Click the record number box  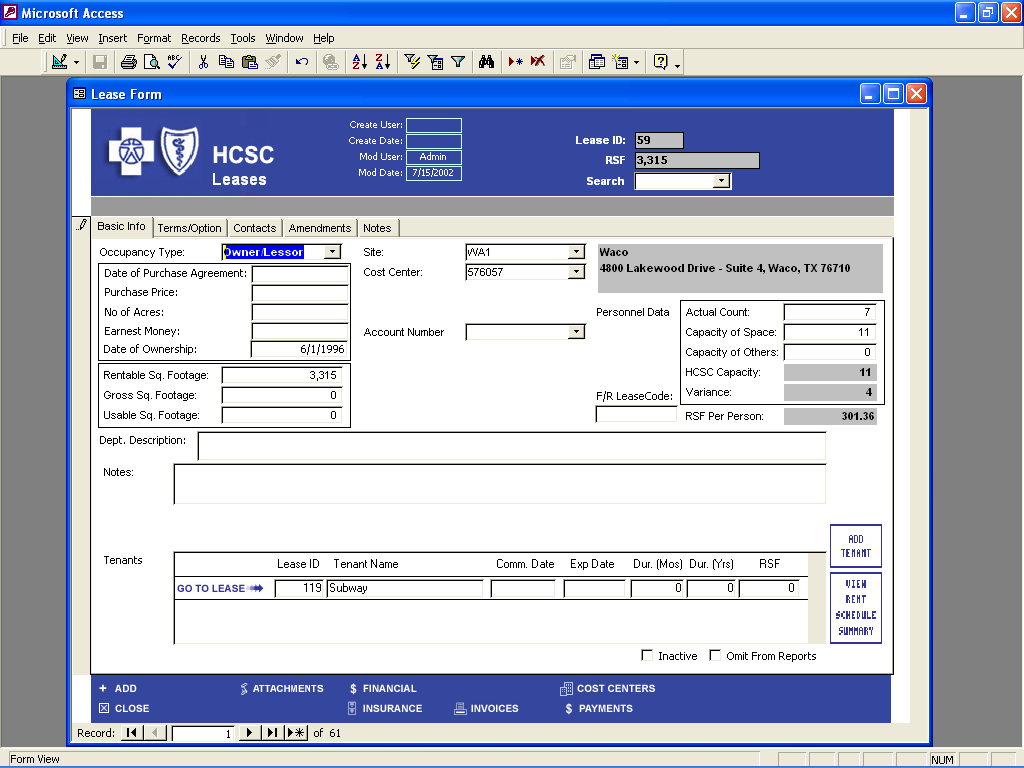[x=202, y=733]
